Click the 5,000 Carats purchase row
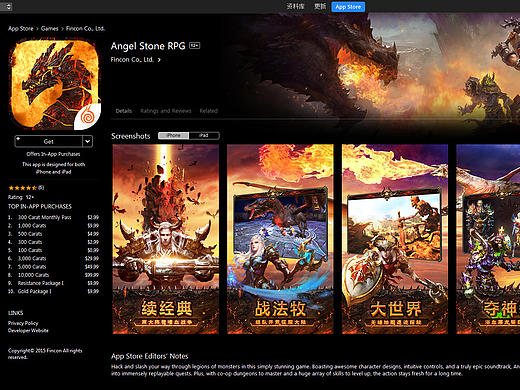 pyautogui.click(x=53, y=267)
